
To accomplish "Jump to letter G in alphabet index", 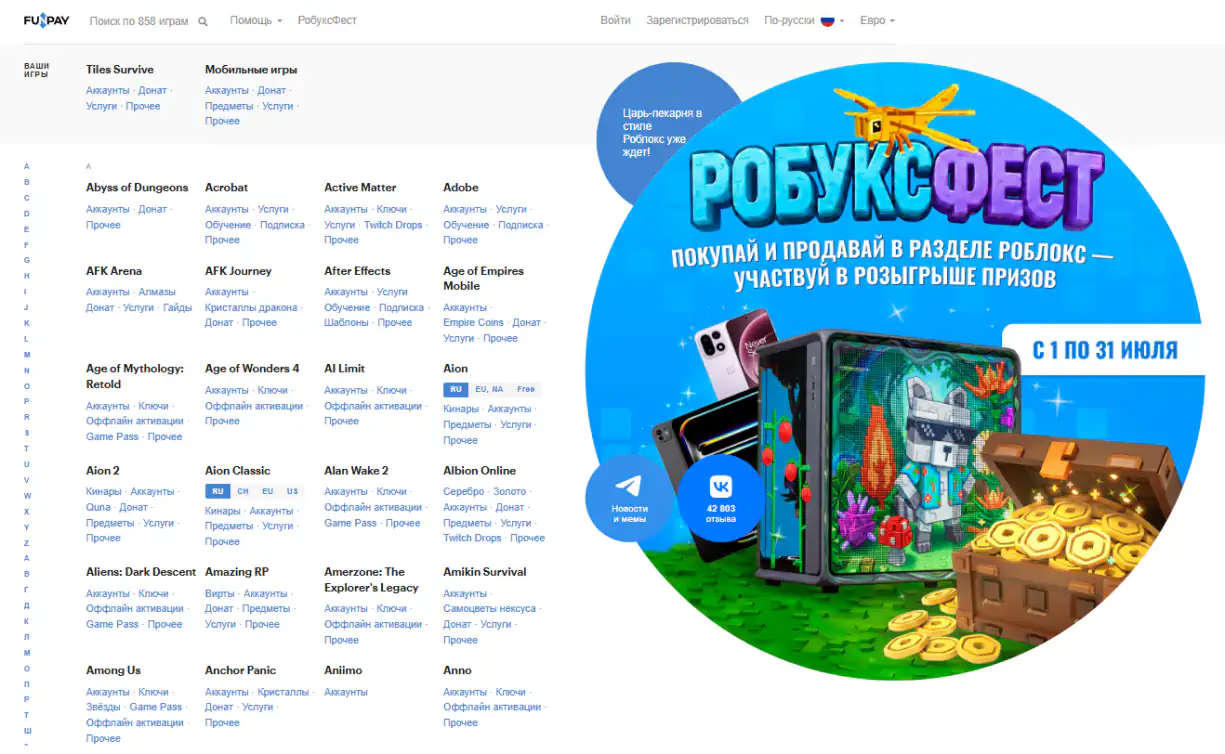I will [x=27, y=261].
